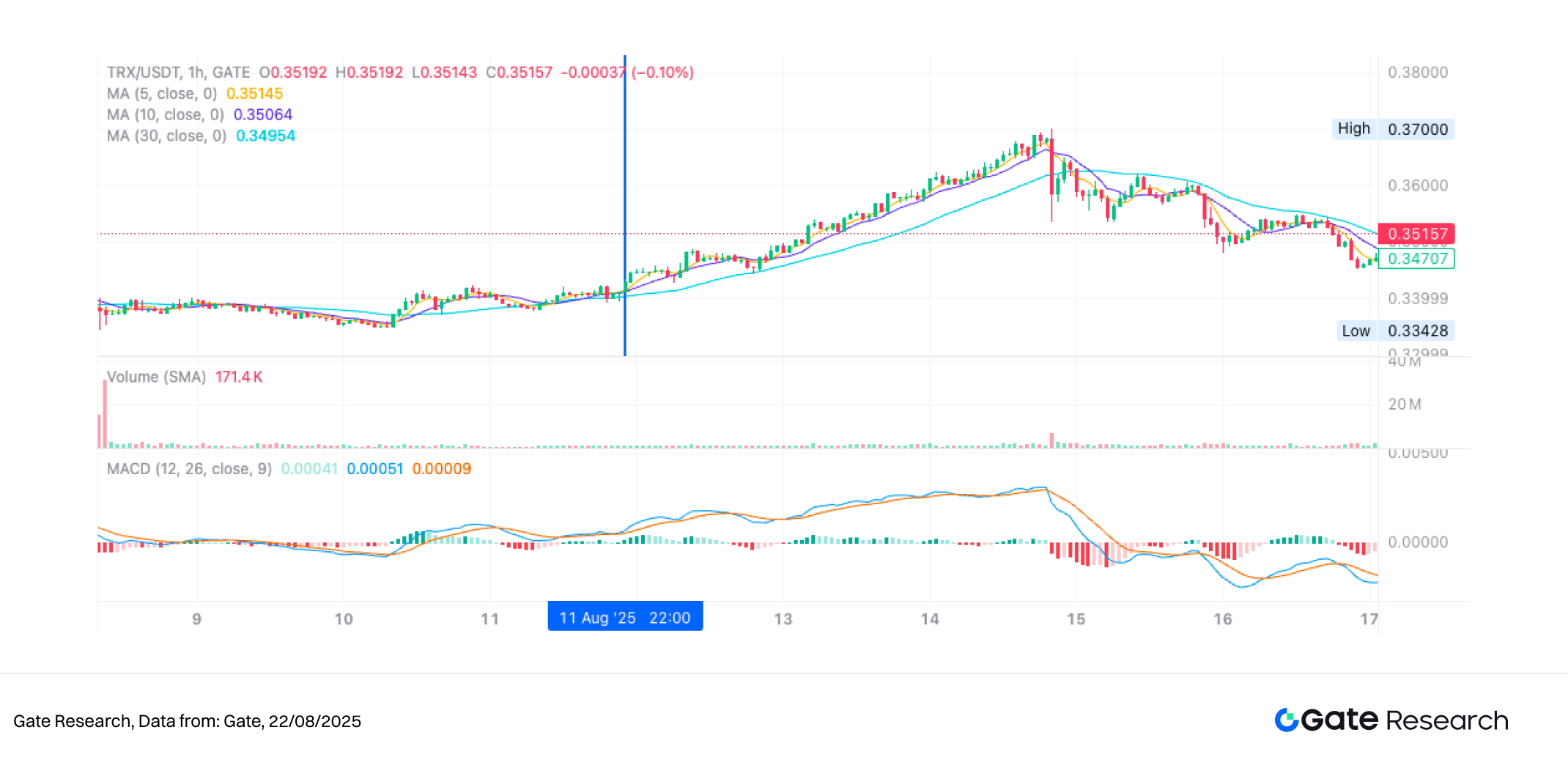1568x768 pixels.
Task: Click the Gate Research logo icon
Action: tap(1287, 720)
